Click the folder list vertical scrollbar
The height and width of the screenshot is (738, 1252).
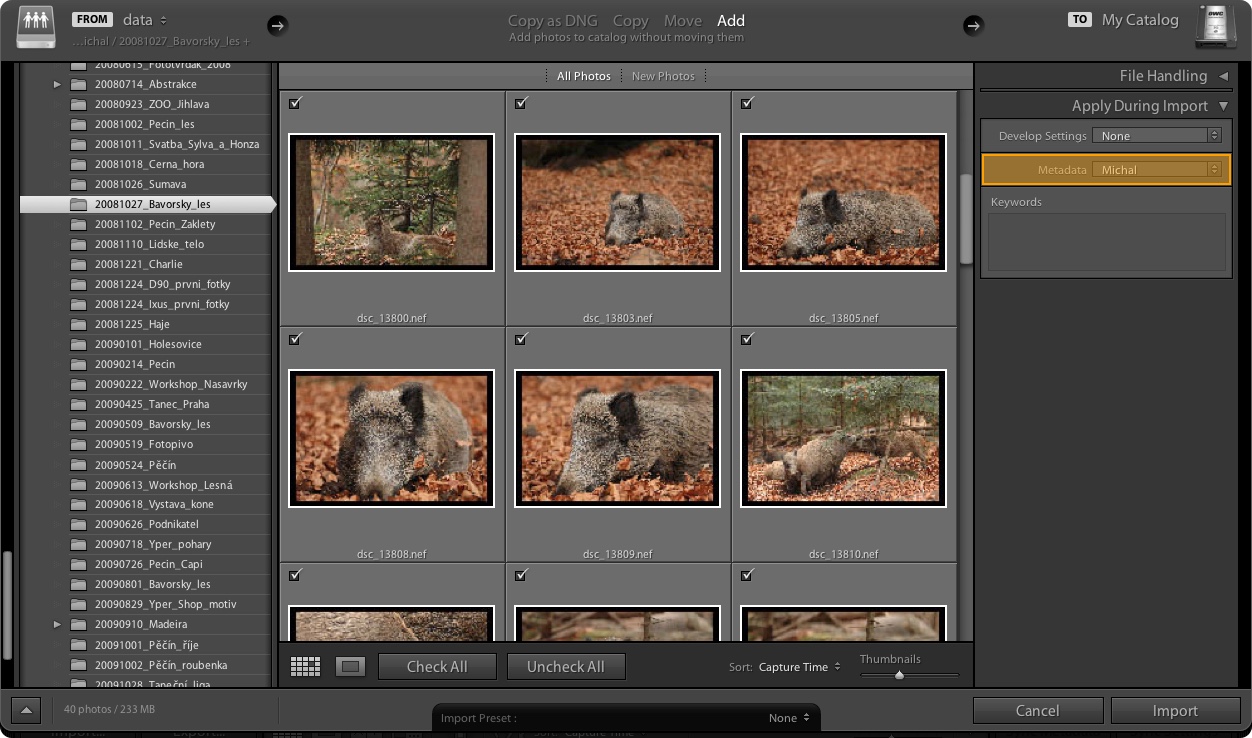tap(8, 605)
